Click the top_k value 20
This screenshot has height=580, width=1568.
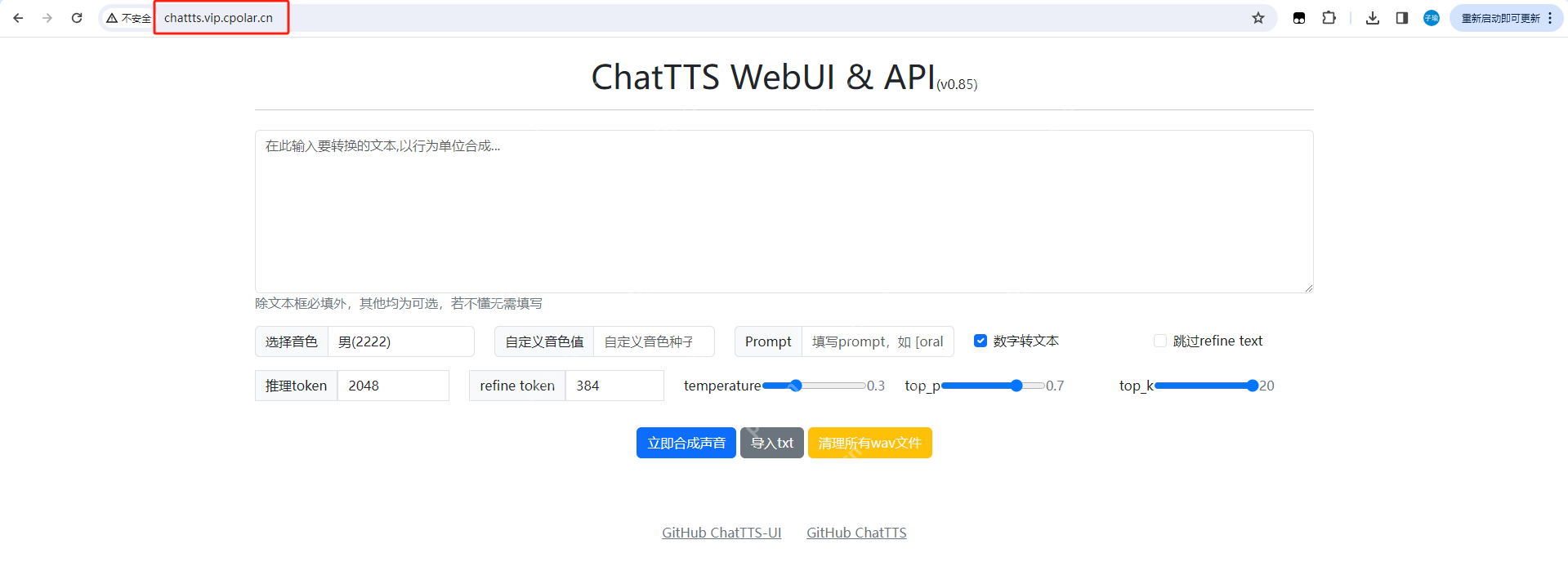1266,386
